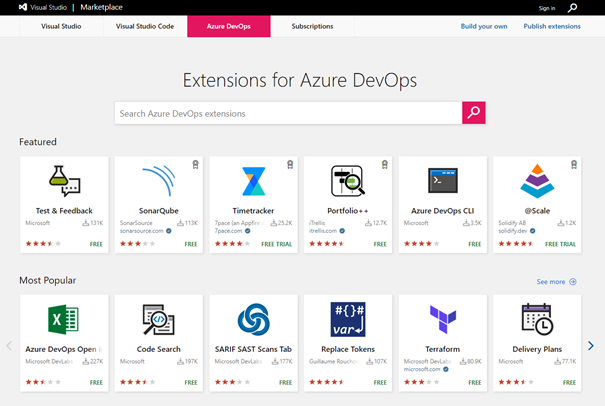605x406 pixels.
Task: Click the Marketplace header title
Action: pos(101,7)
